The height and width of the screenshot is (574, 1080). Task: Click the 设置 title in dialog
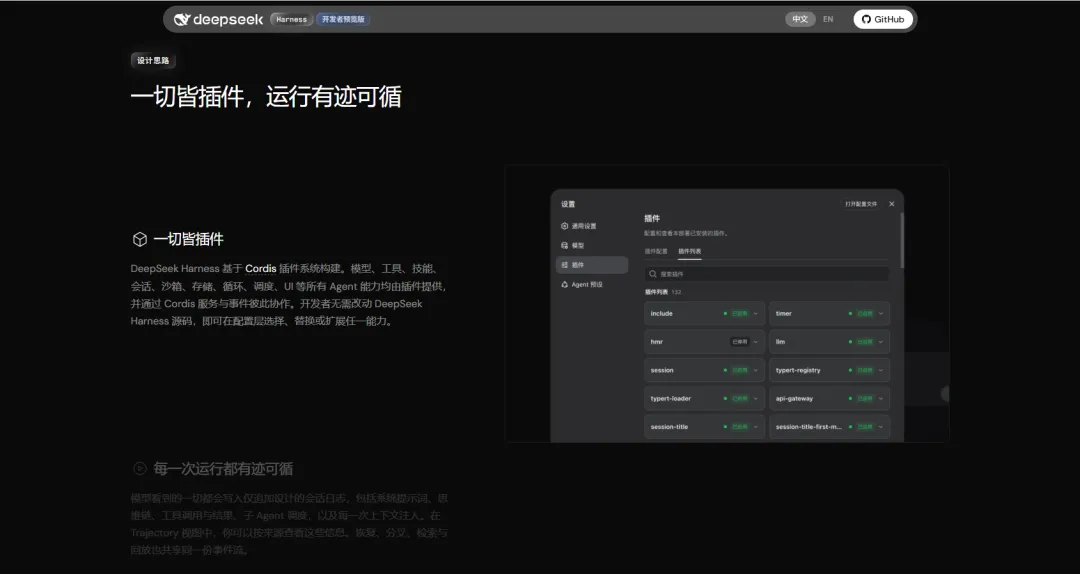click(568, 204)
